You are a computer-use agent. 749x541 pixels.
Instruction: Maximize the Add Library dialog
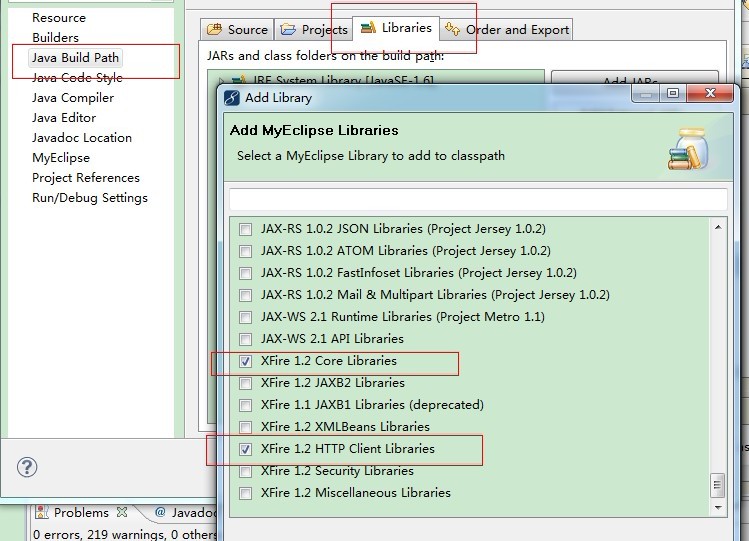tap(673, 93)
